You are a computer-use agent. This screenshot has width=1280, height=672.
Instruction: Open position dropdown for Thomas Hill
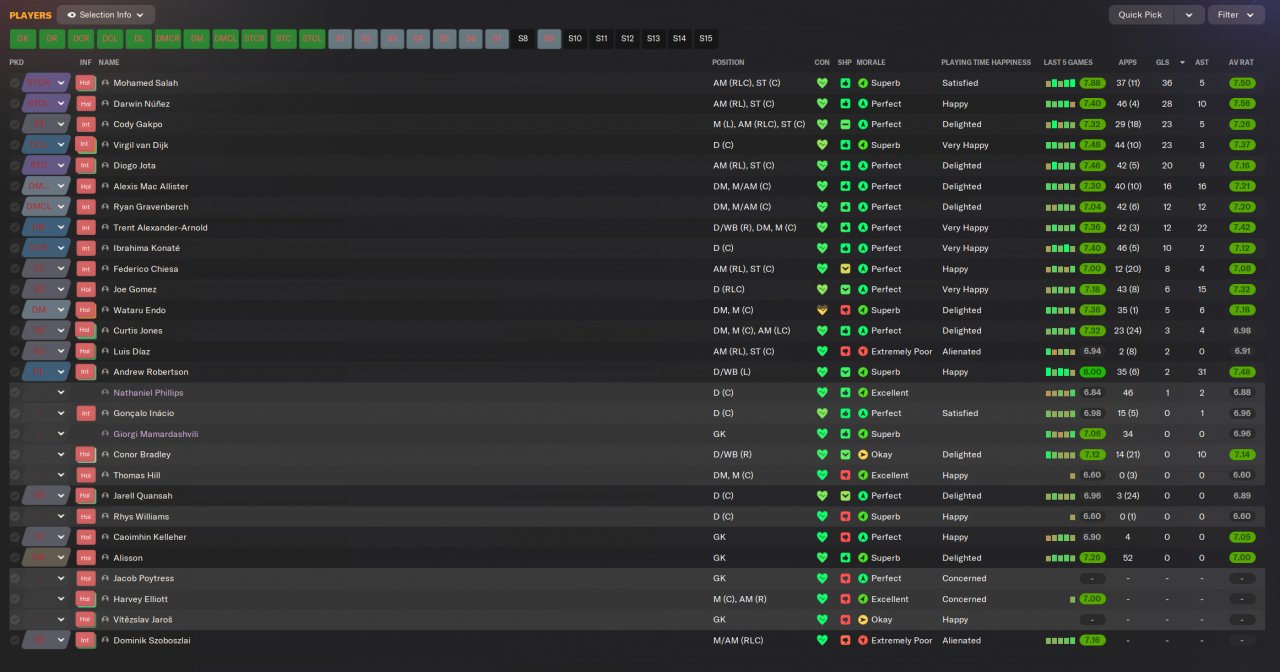[61, 475]
